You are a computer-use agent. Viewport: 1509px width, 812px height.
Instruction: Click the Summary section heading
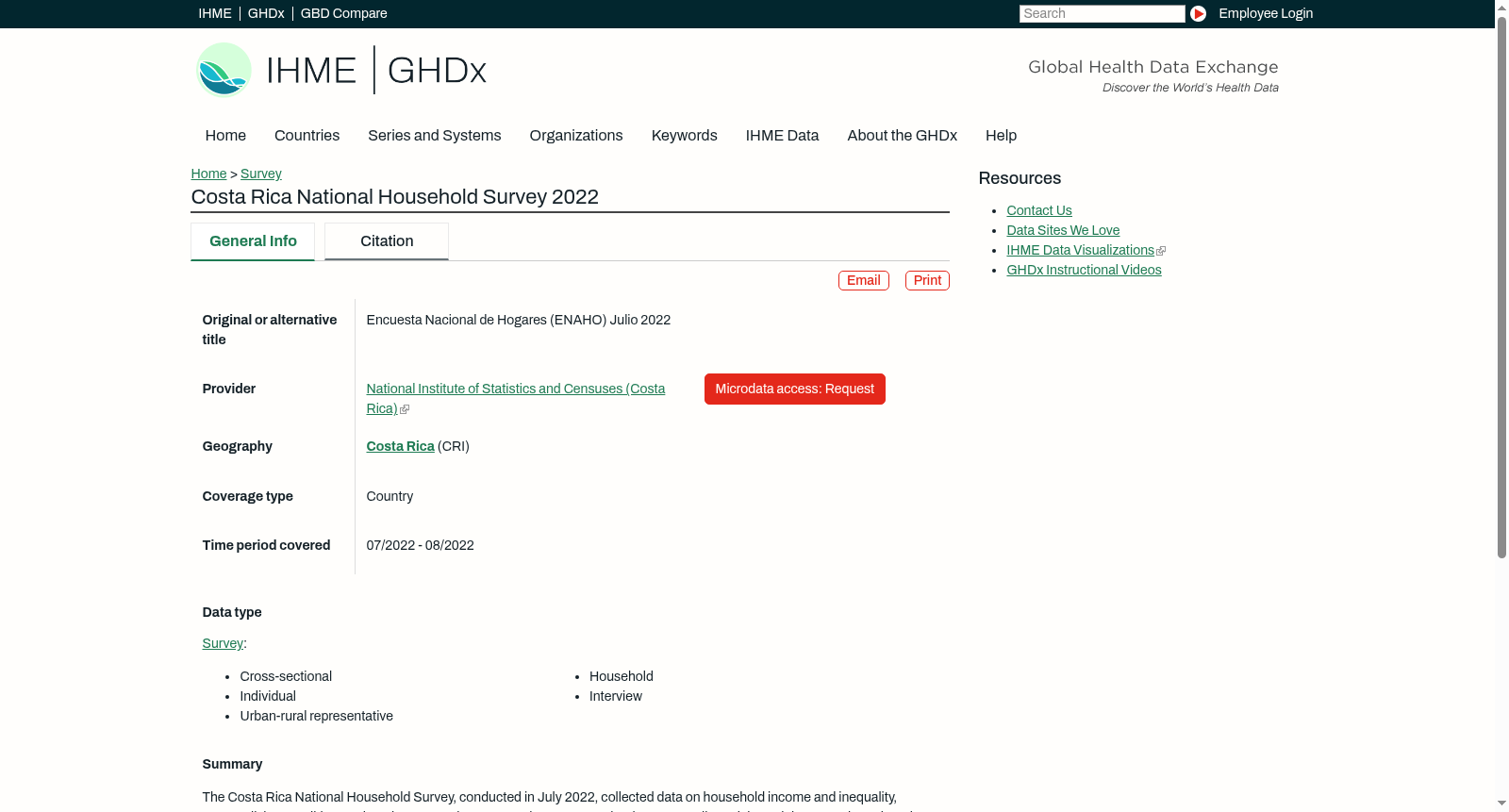[232, 765]
